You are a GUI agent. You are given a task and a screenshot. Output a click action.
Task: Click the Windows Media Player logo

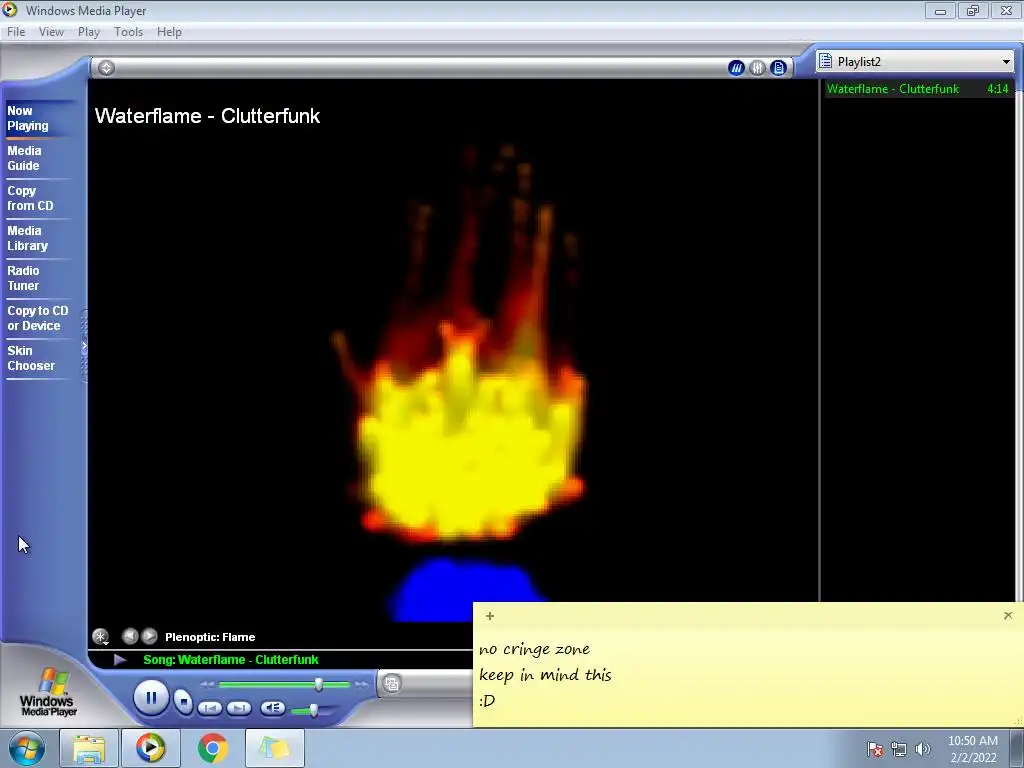point(48,693)
